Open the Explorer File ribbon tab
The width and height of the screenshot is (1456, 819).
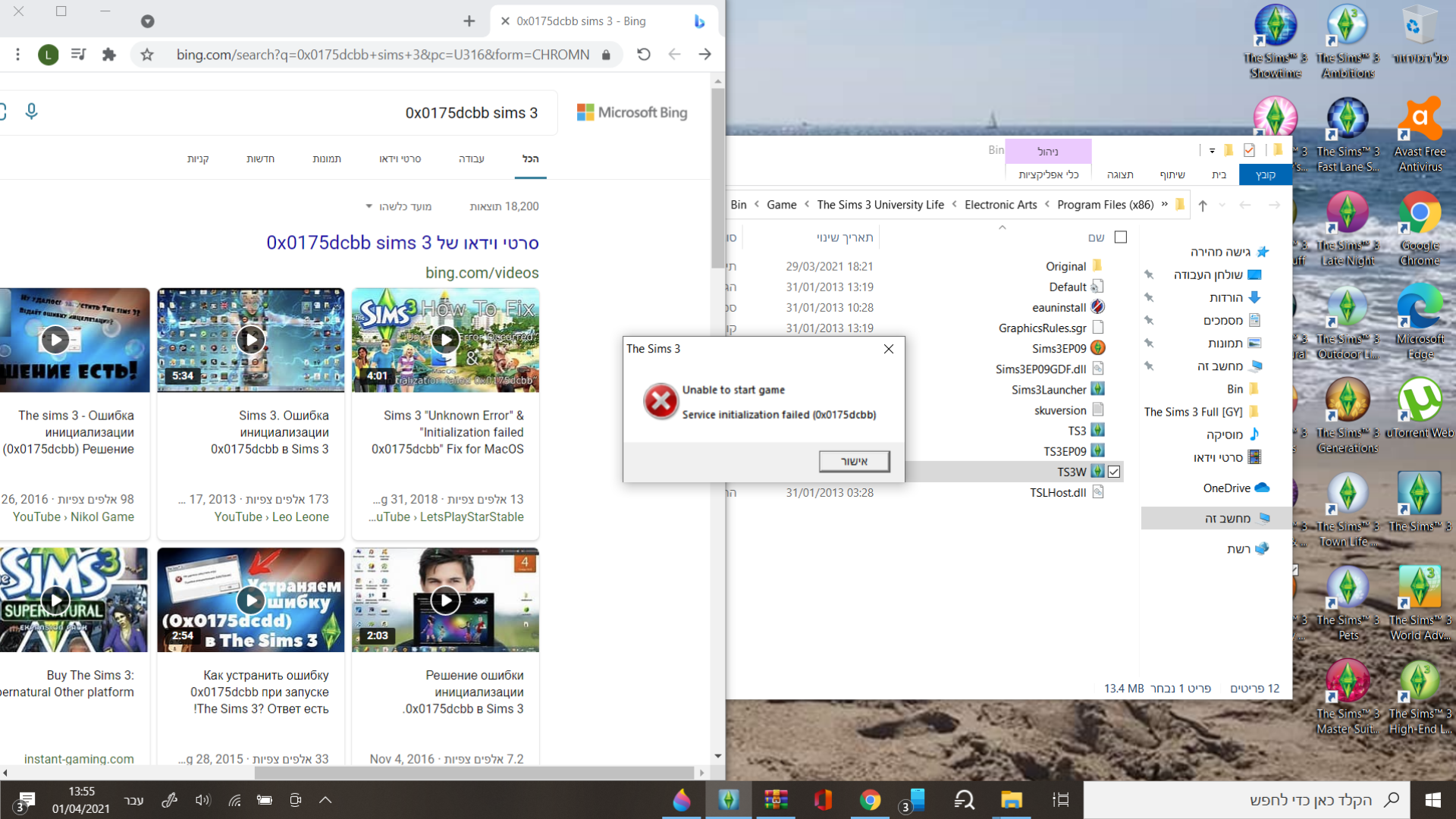tap(1265, 174)
